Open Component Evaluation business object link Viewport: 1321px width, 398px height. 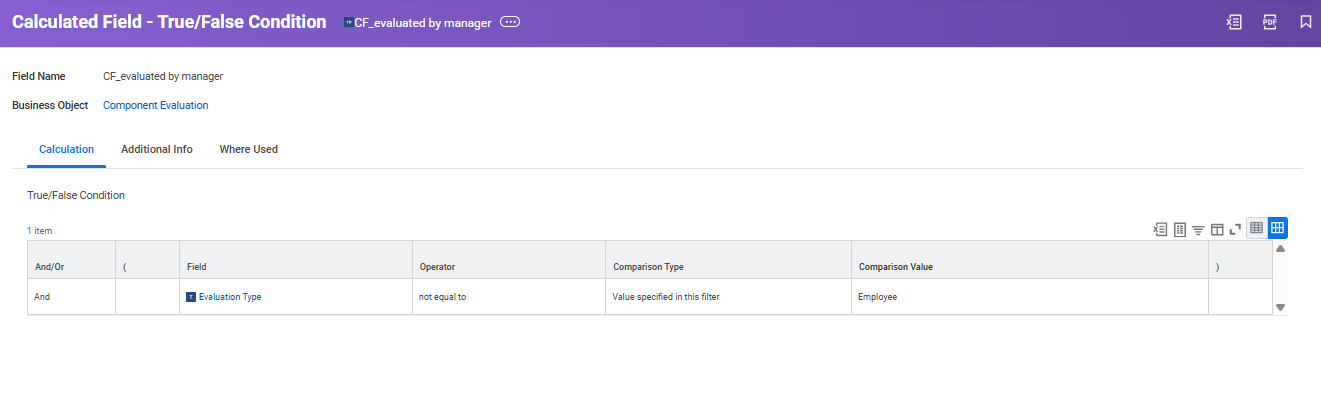point(156,105)
